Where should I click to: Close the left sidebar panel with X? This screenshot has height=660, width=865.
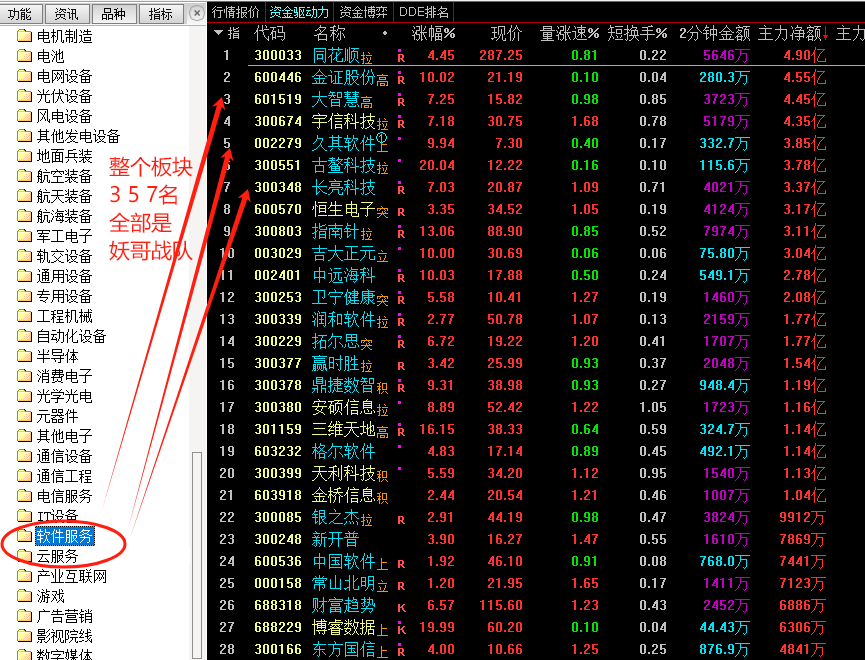[196, 13]
